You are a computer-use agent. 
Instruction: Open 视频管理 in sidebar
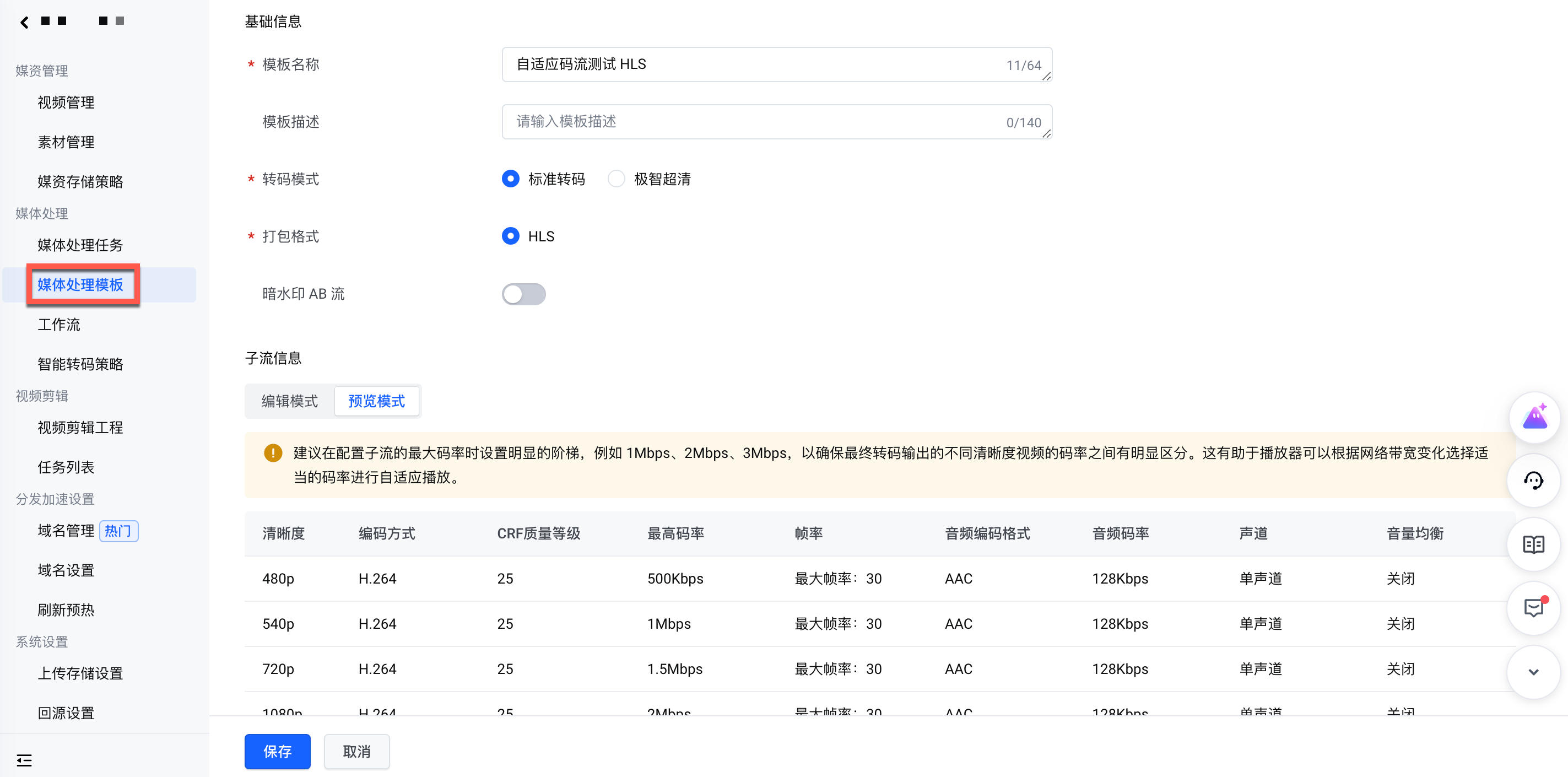click(x=66, y=102)
